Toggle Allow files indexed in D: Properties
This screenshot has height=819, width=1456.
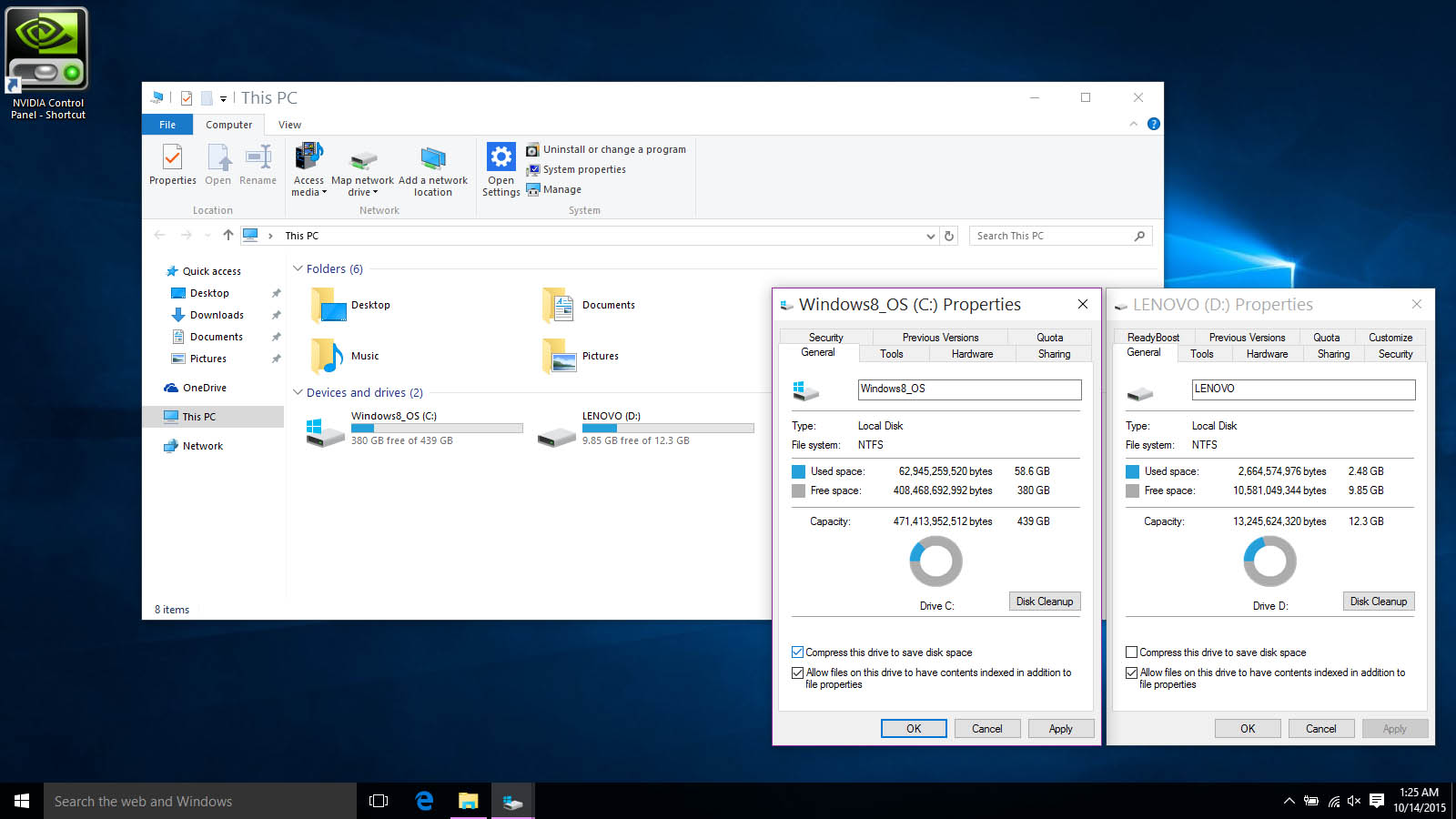coord(1131,672)
